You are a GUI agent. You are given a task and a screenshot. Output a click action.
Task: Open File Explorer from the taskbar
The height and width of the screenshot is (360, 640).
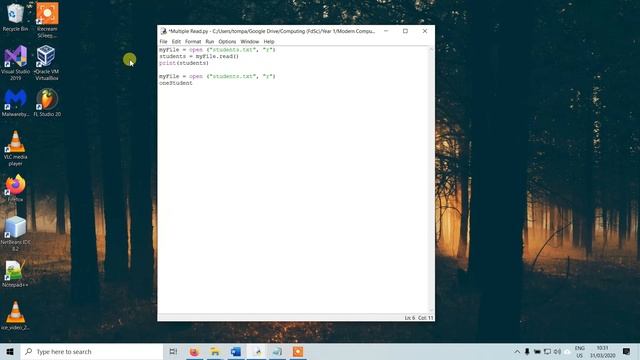click(215, 351)
